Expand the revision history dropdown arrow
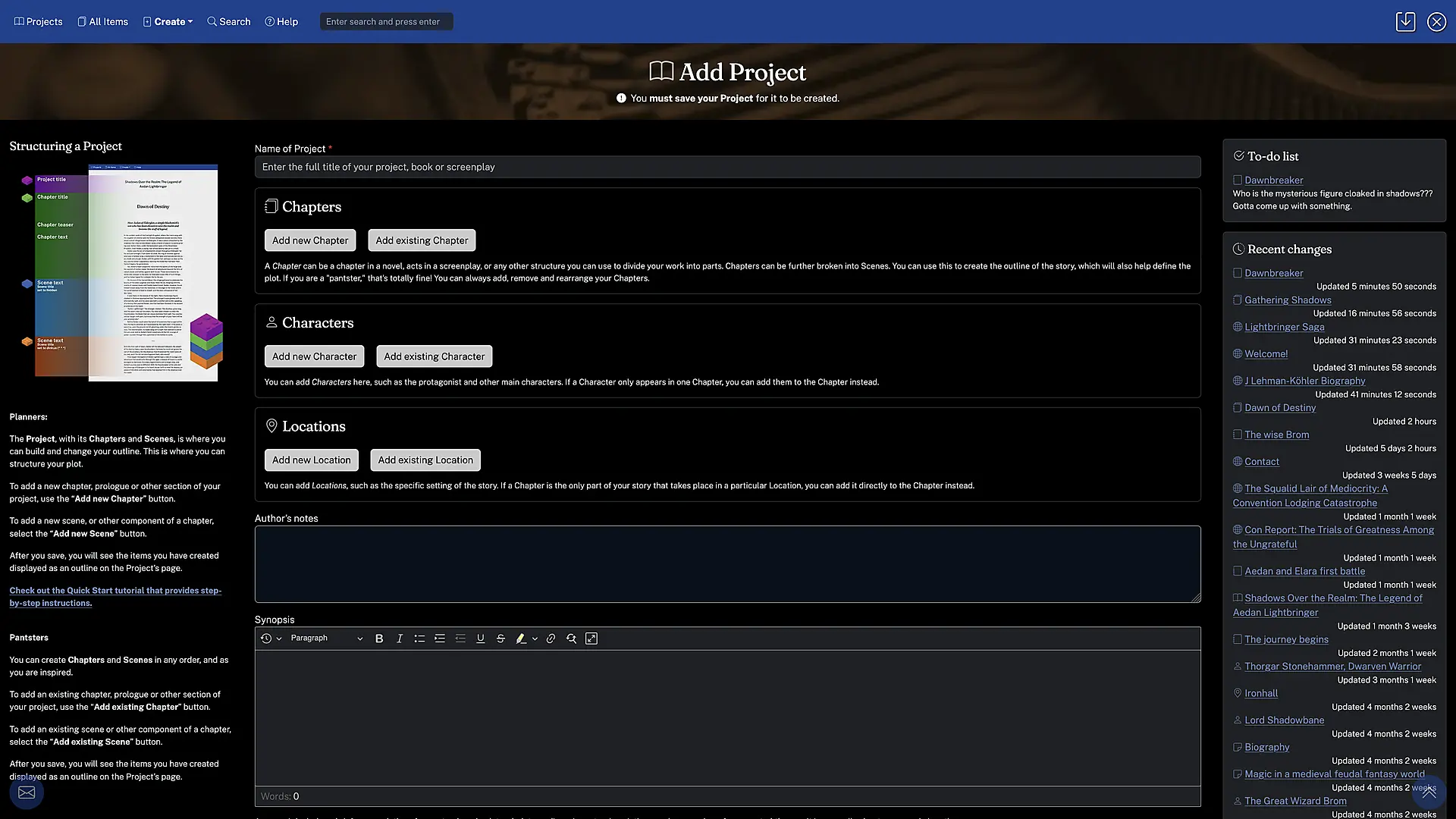This screenshot has height=819, width=1456. click(x=279, y=639)
